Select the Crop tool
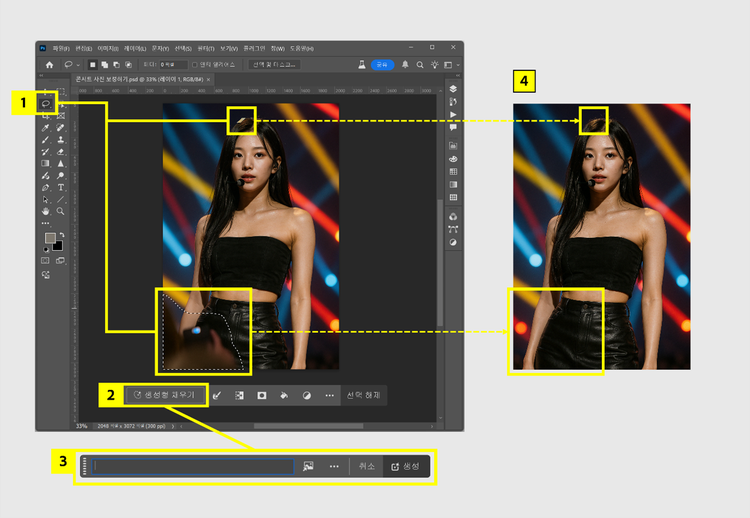750x518 pixels. [46, 116]
